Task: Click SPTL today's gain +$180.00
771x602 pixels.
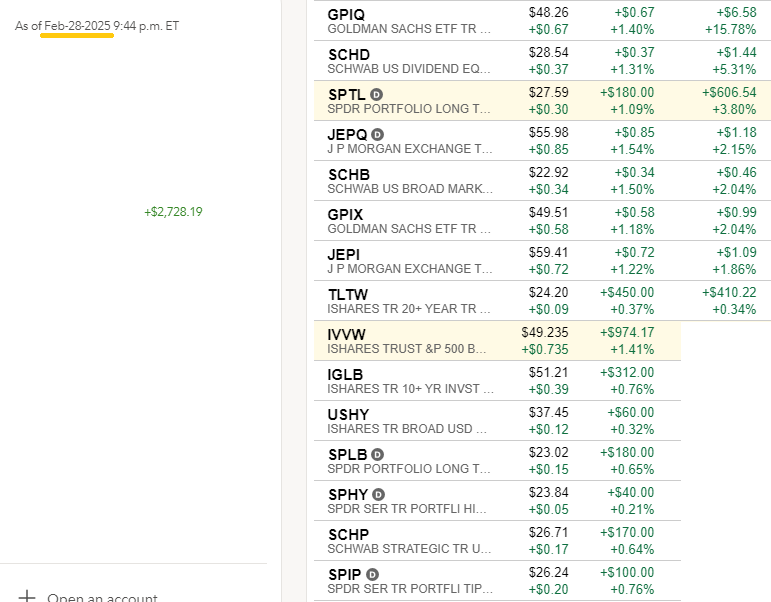Action: click(x=627, y=92)
